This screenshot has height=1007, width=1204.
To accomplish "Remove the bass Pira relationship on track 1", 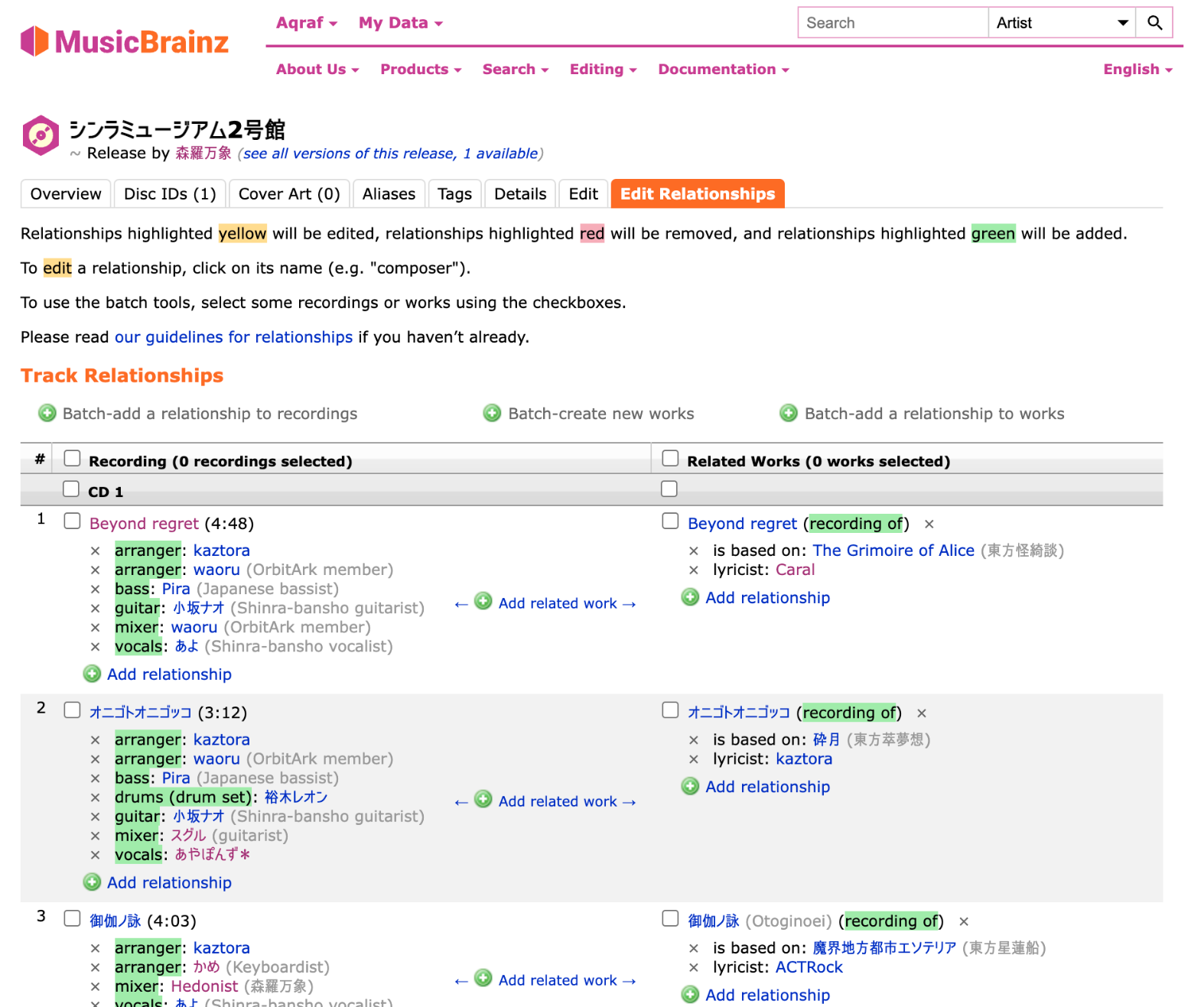I will point(96,590).
